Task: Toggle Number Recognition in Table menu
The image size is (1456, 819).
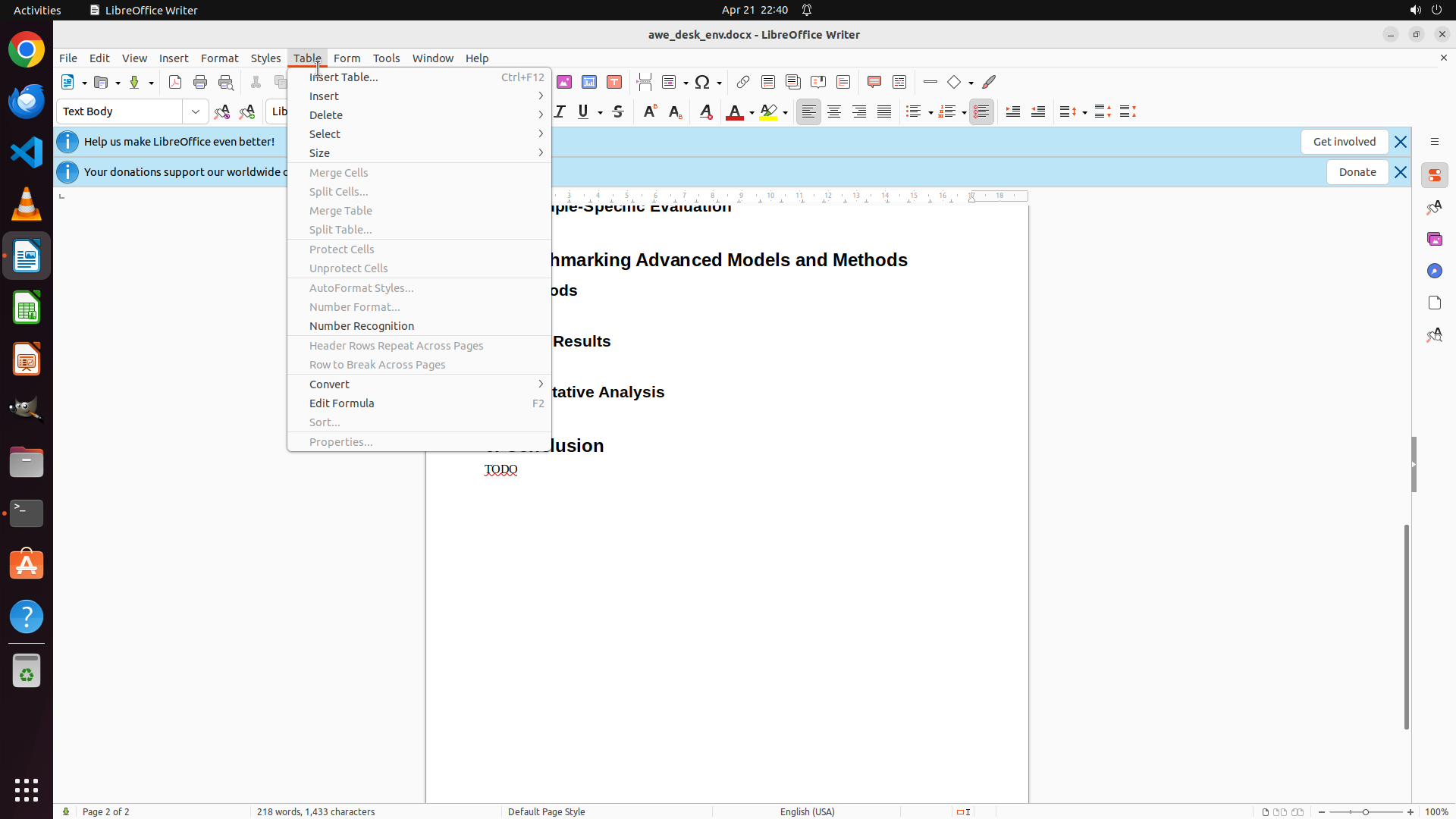Action: [362, 326]
